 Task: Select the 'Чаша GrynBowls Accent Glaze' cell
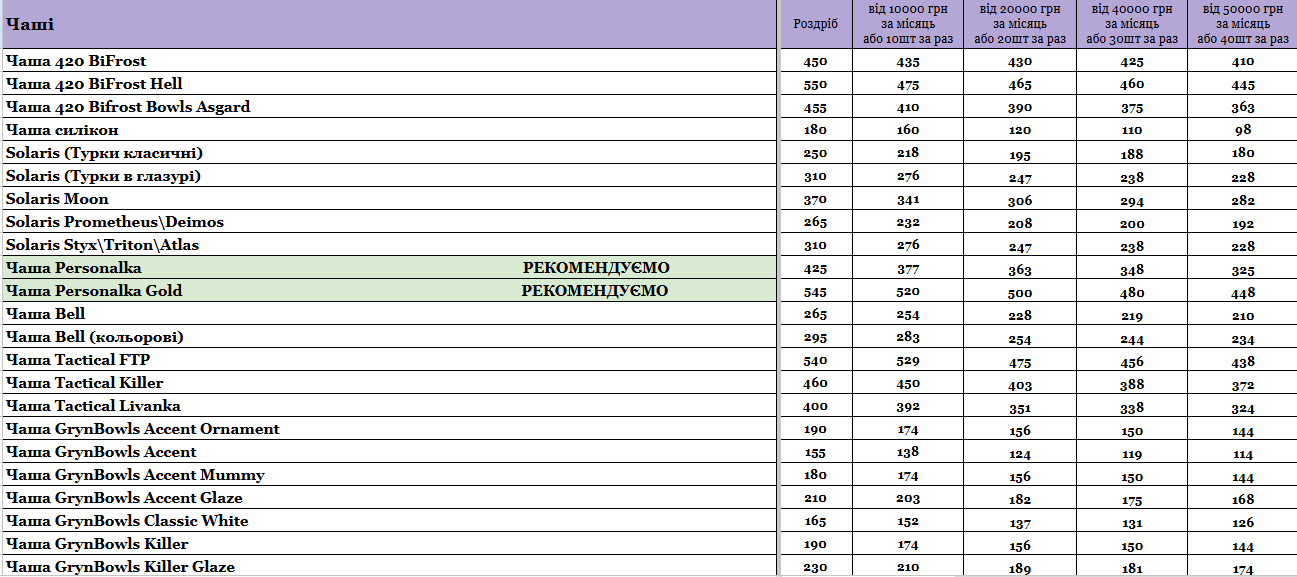click(390, 498)
